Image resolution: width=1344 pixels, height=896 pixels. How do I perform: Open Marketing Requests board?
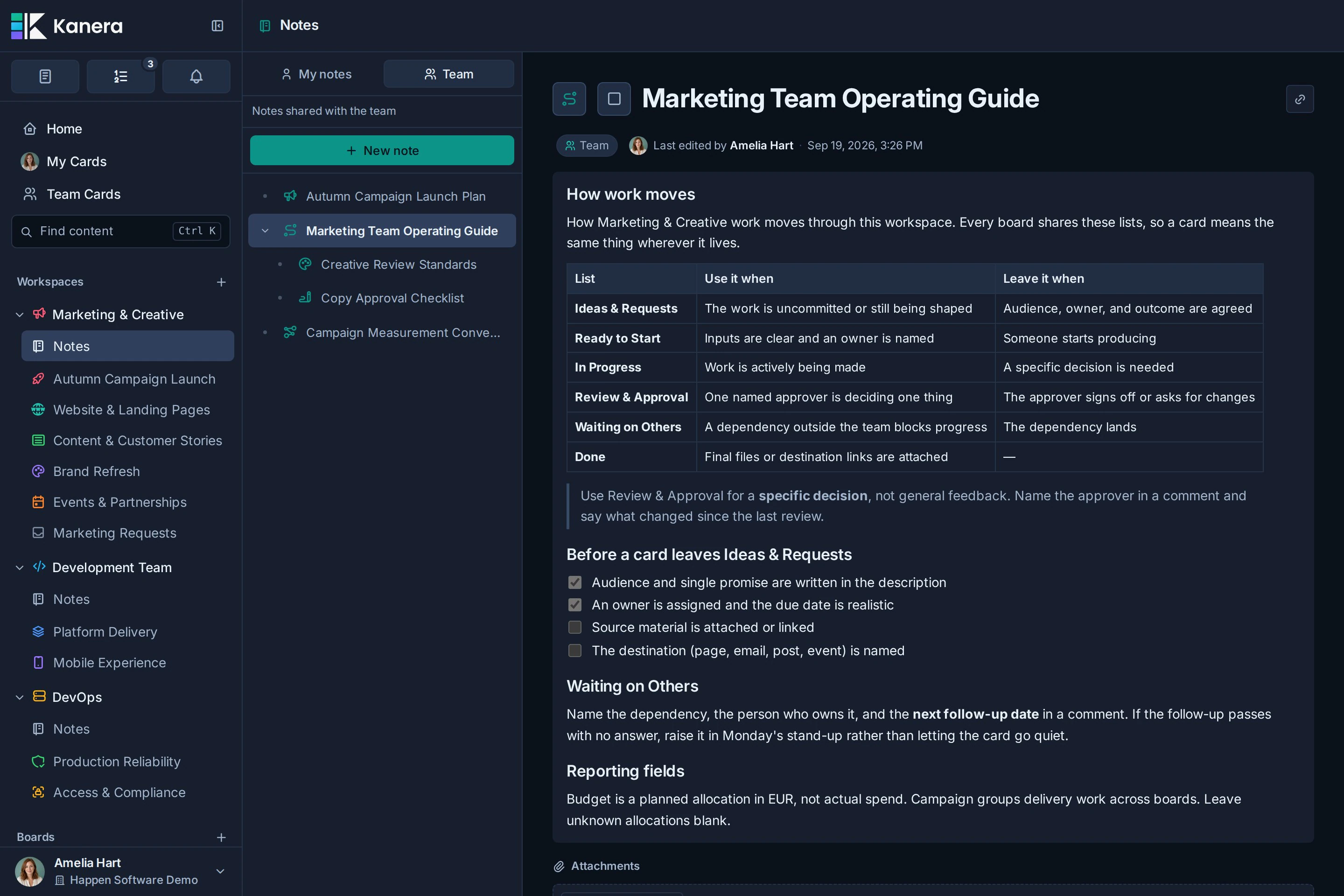coord(127,532)
